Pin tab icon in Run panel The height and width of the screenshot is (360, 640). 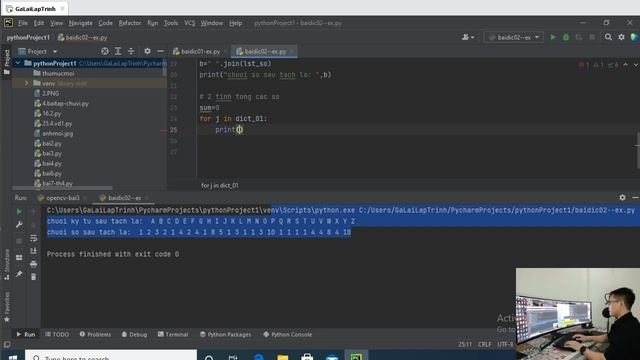click(19, 274)
